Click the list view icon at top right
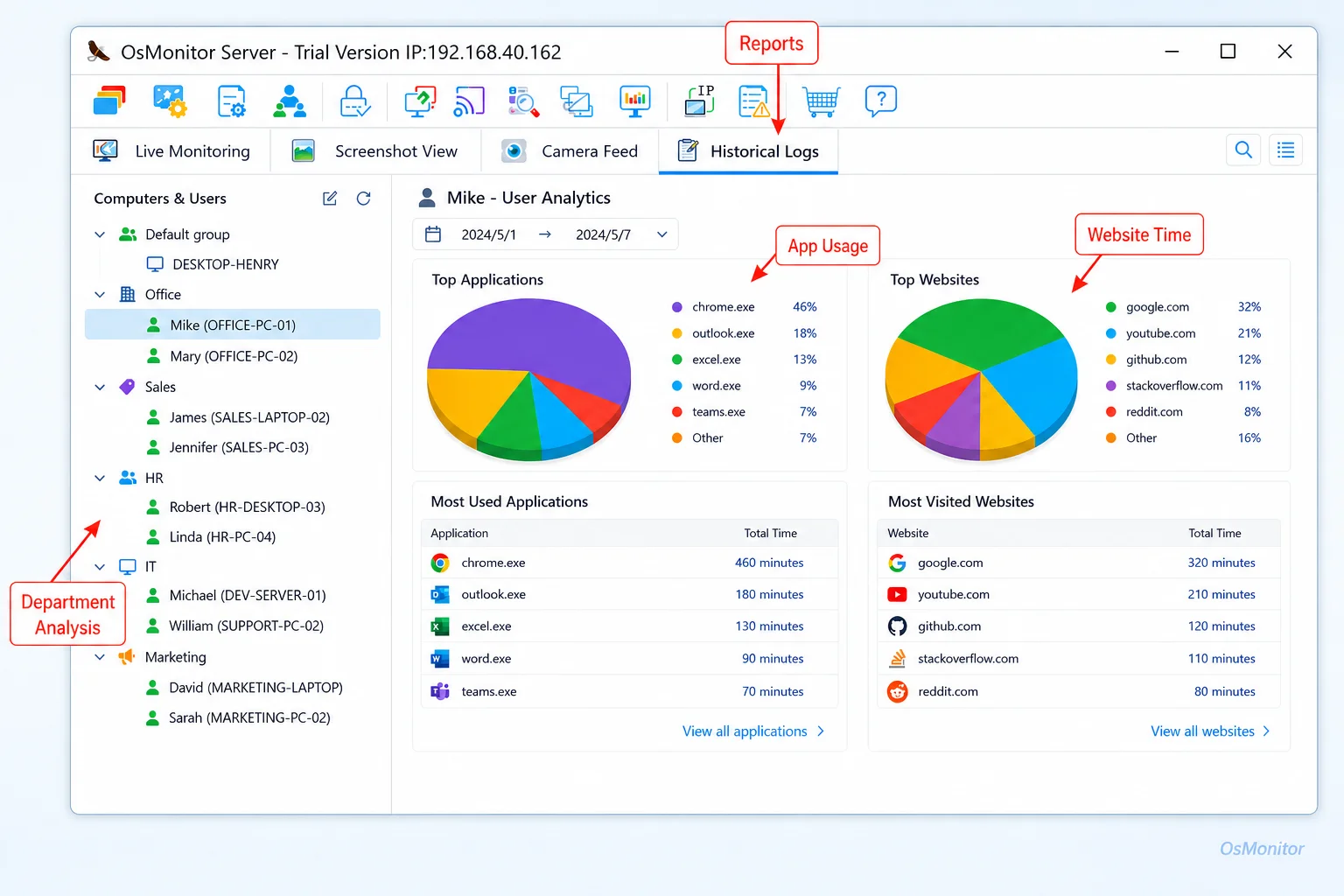 pos(1285,150)
